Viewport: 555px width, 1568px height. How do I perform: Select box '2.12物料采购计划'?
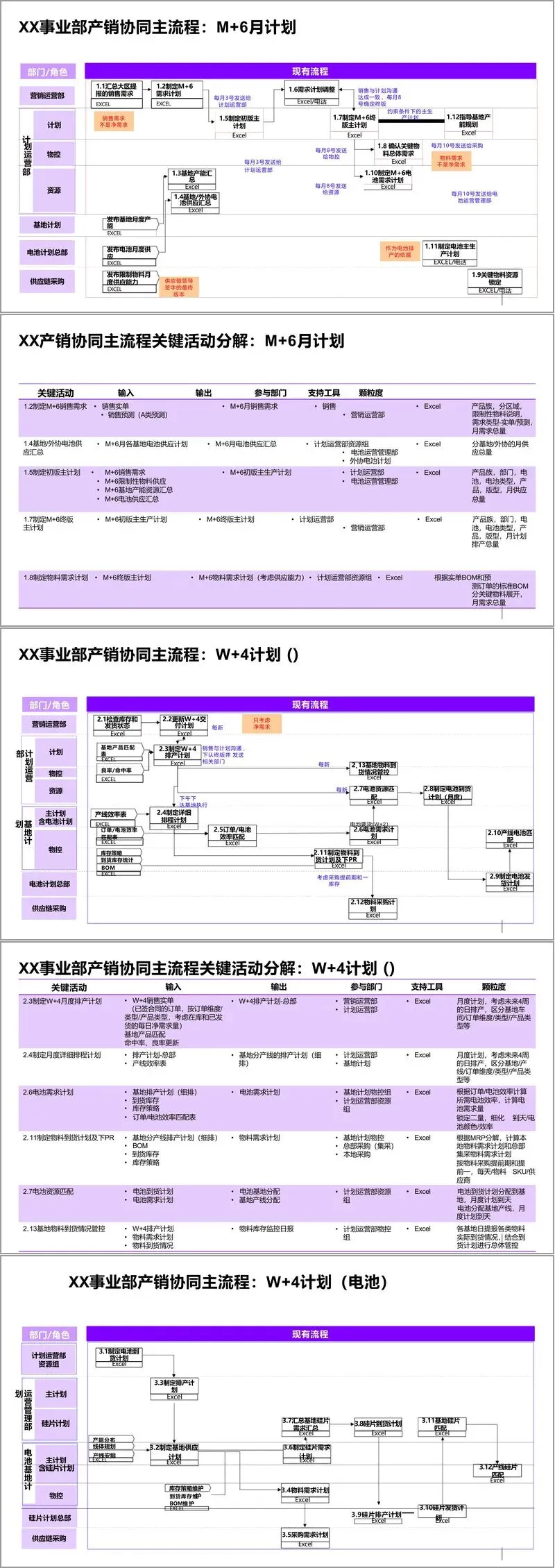(x=373, y=909)
